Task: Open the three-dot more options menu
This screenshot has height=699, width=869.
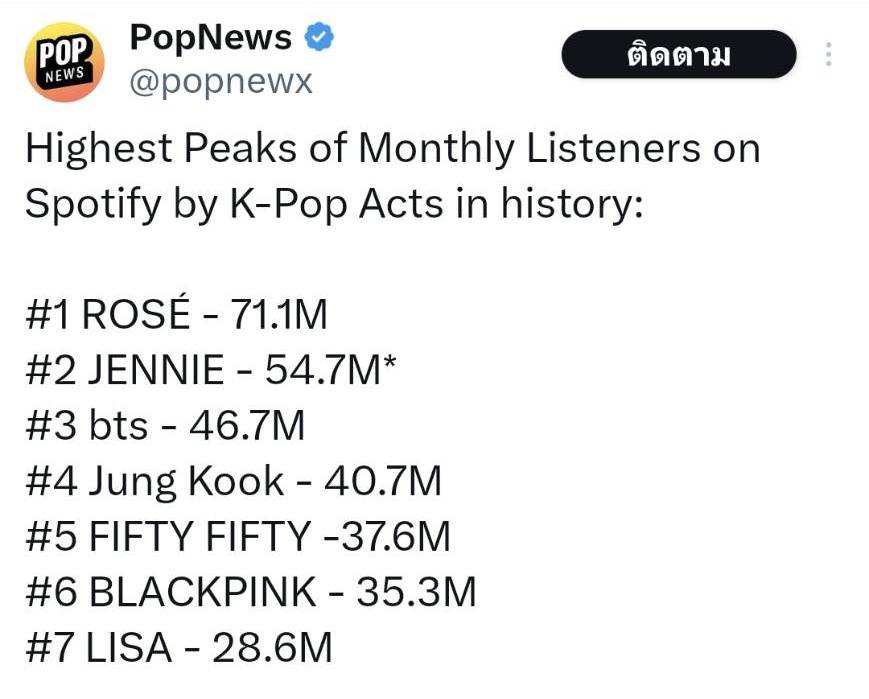Action: pos(828,55)
